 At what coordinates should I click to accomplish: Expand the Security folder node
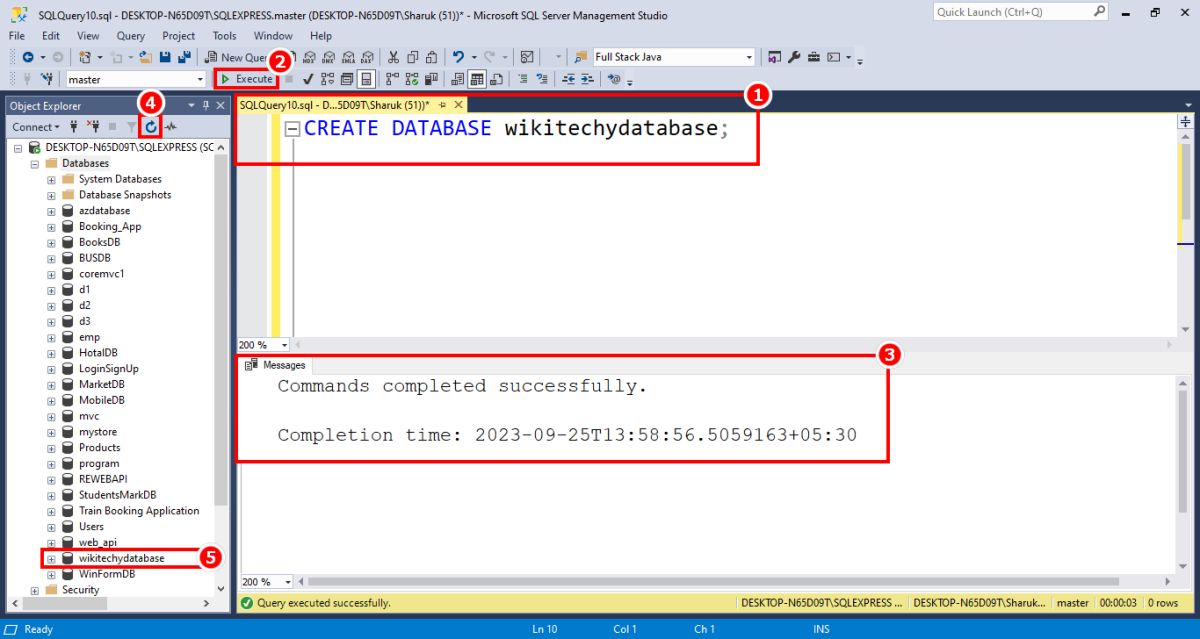tap(35, 590)
